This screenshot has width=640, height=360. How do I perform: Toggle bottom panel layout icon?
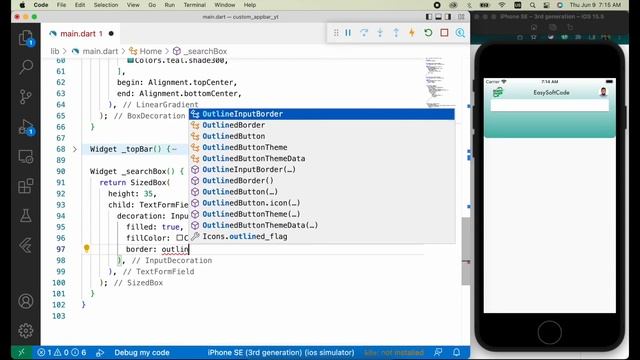coord(438,17)
